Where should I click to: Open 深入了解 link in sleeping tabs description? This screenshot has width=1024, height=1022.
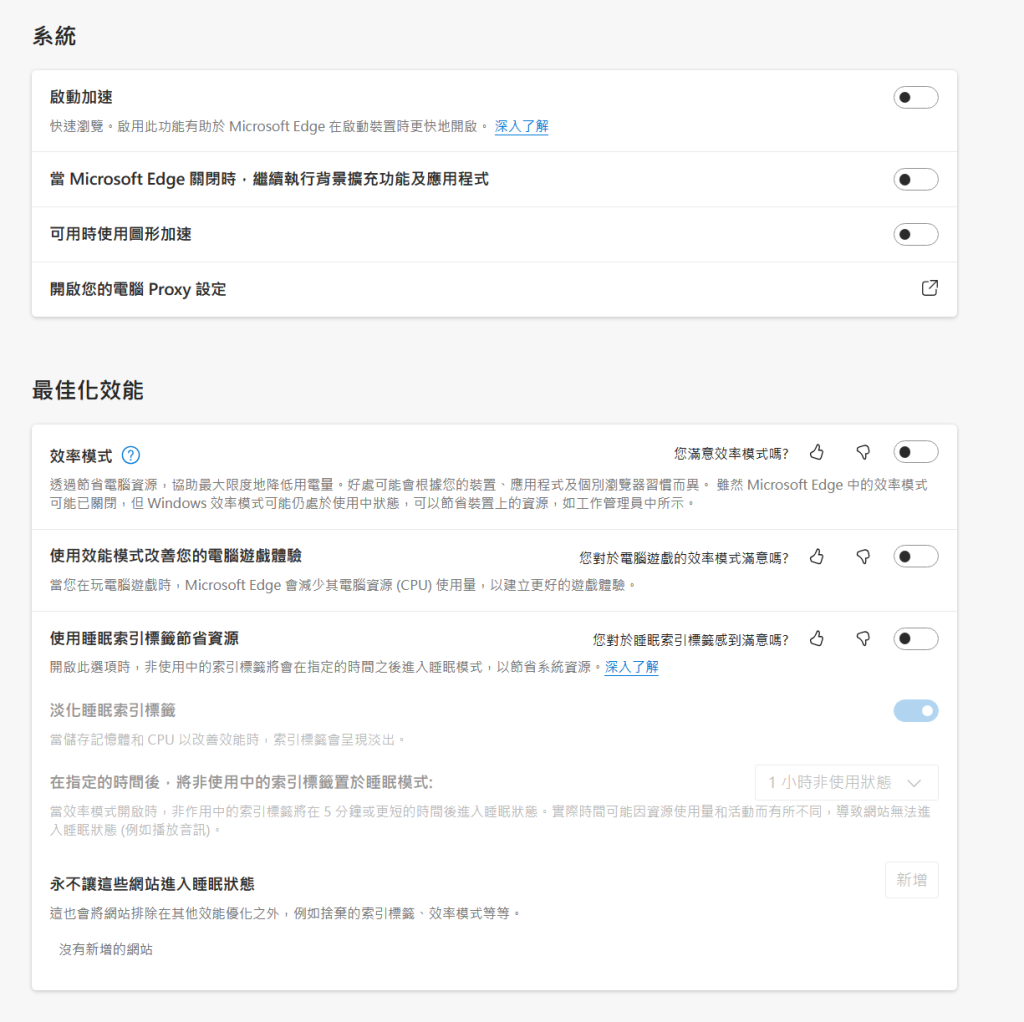(631, 667)
